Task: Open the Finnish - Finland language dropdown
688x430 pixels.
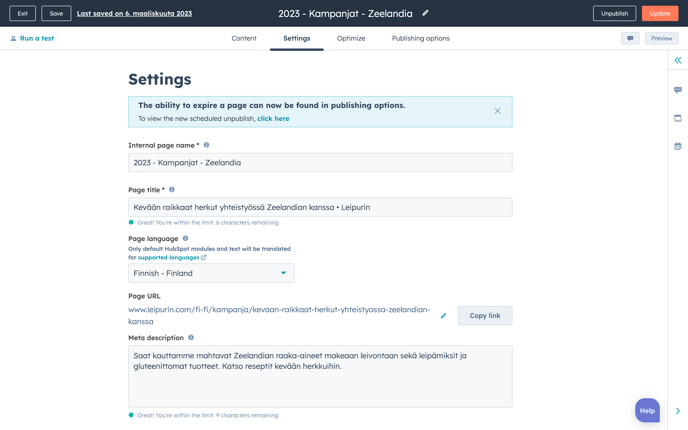Action: pos(211,273)
